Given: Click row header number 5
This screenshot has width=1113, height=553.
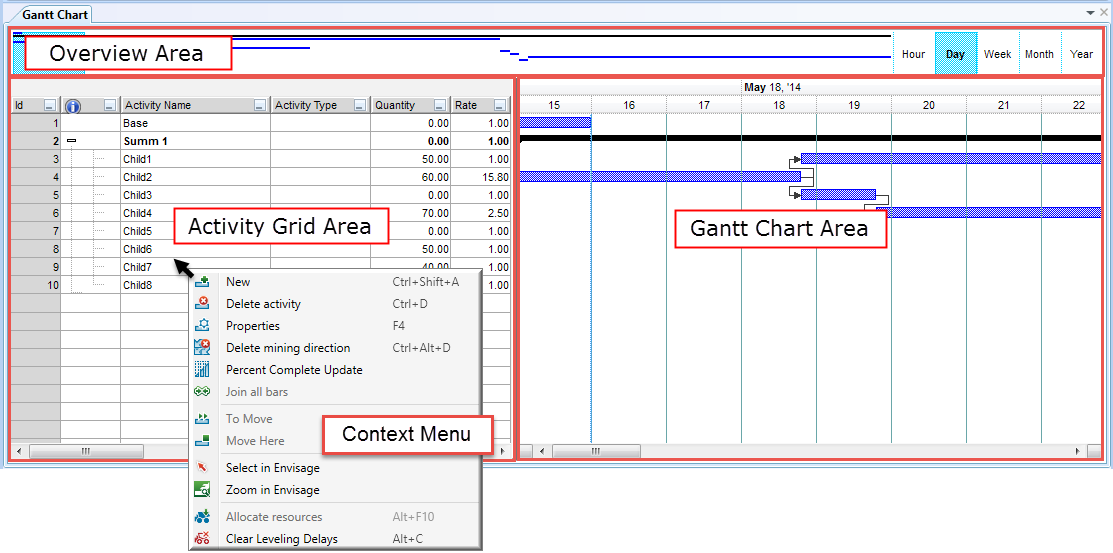Looking at the screenshot, I should 35,195.
